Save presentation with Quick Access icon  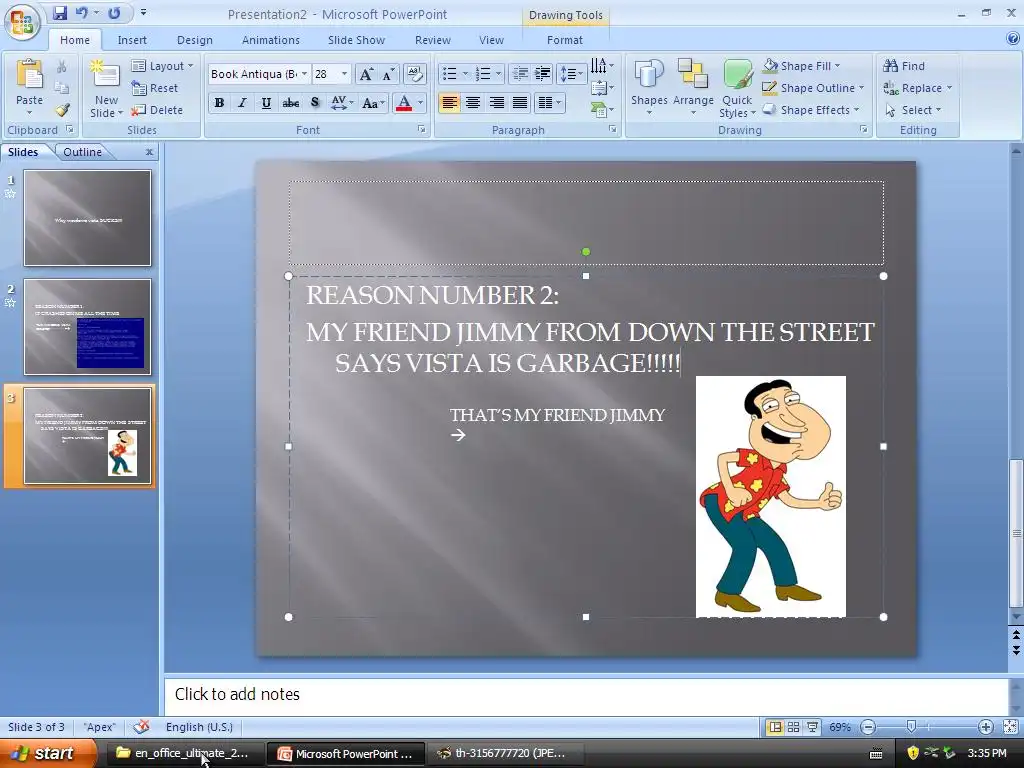click(60, 13)
